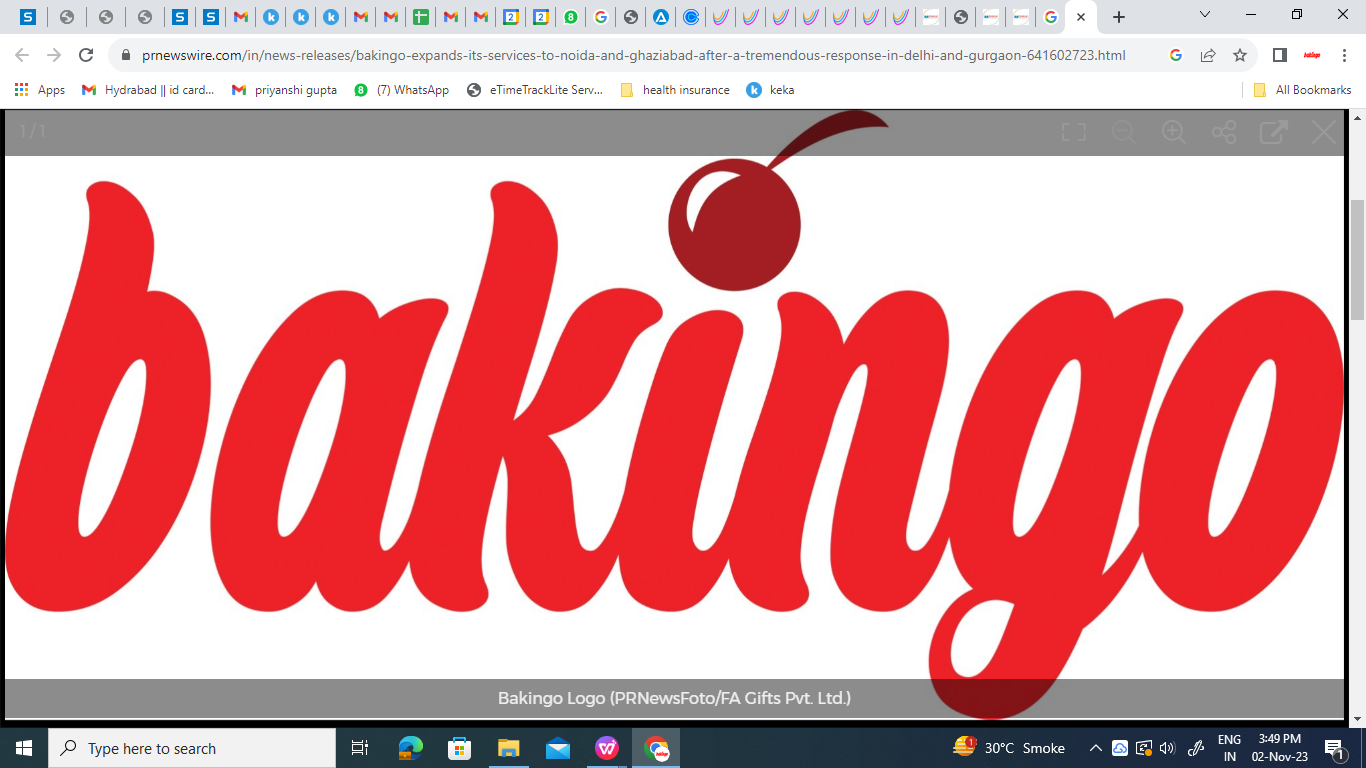This screenshot has height=768, width=1366.
Task: Switch to the blue circular 'C' tab
Action: pyautogui.click(x=691, y=17)
